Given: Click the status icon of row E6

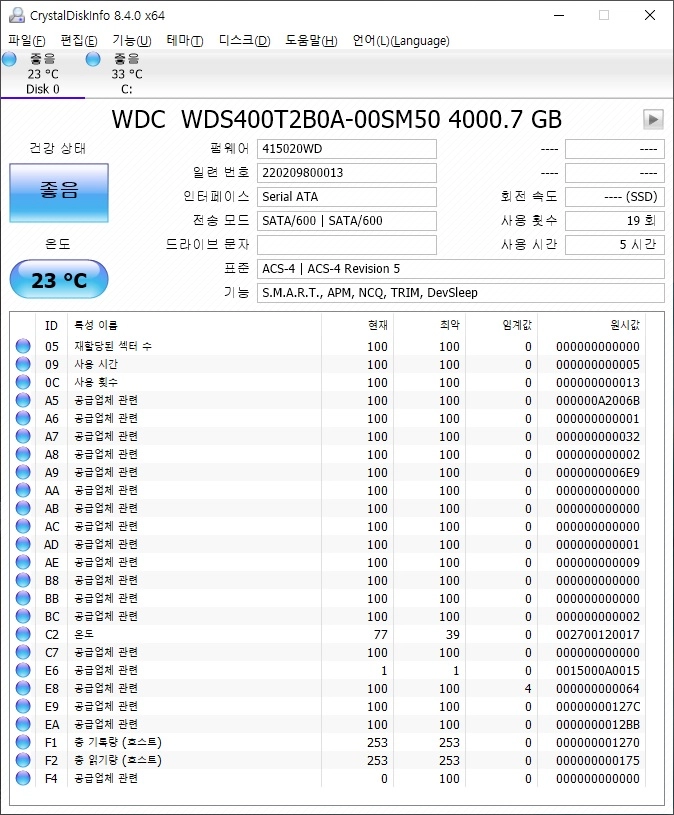Looking at the screenshot, I should 23,670.
